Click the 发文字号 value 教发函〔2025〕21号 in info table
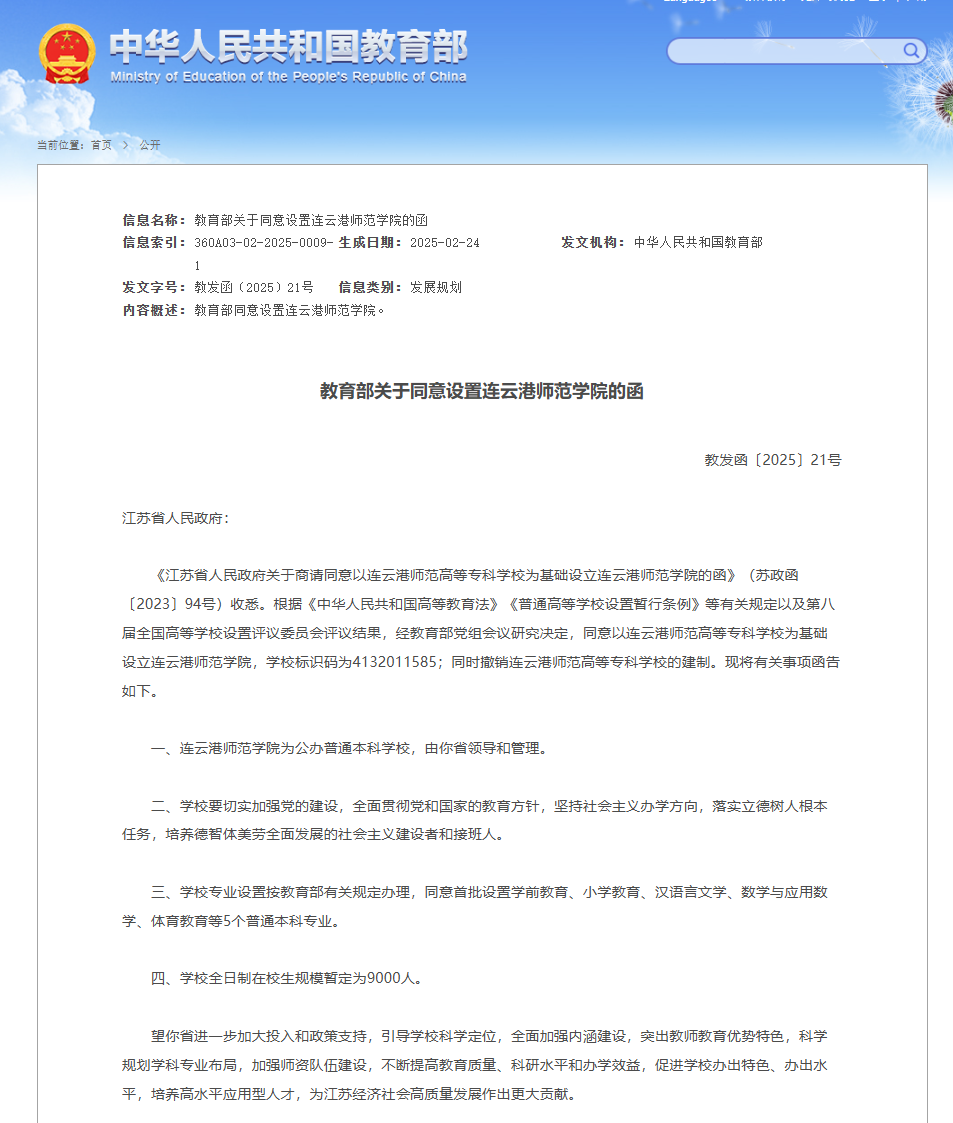953x1123 pixels. tap(254, 287)
